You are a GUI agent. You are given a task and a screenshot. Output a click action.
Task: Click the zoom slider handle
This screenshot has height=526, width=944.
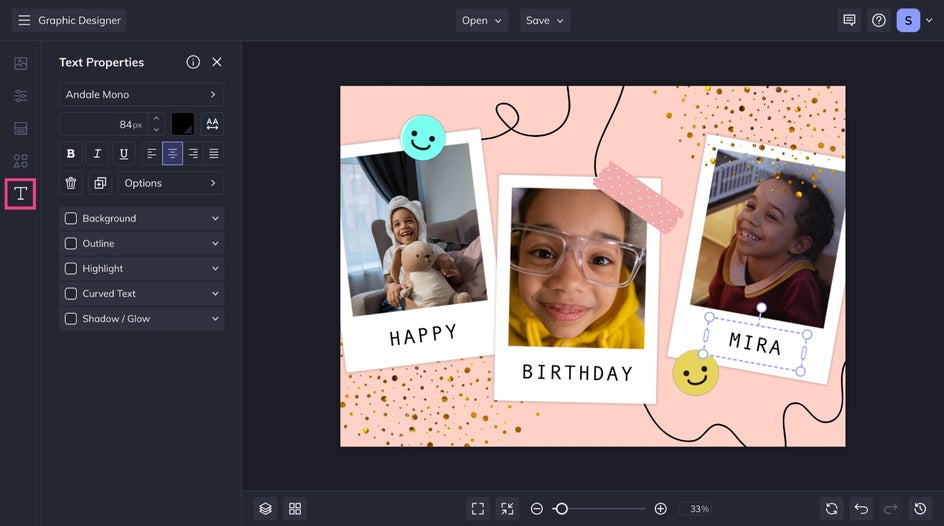click(561, 509)
